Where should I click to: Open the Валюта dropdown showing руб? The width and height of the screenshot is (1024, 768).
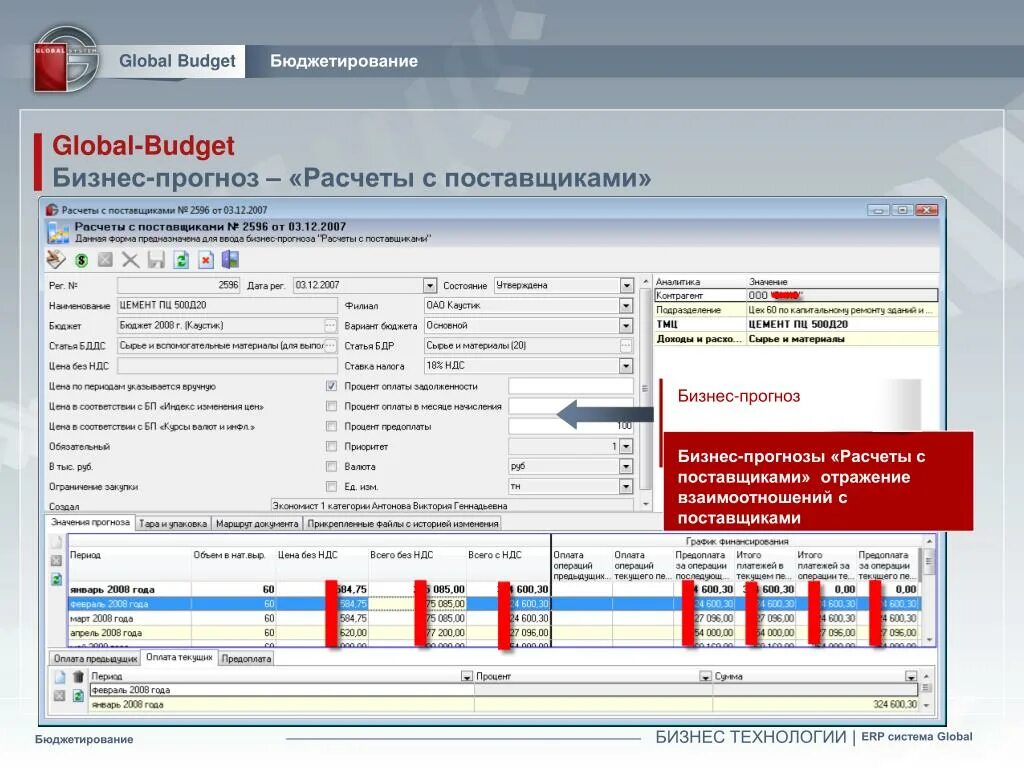click(626, 466)
